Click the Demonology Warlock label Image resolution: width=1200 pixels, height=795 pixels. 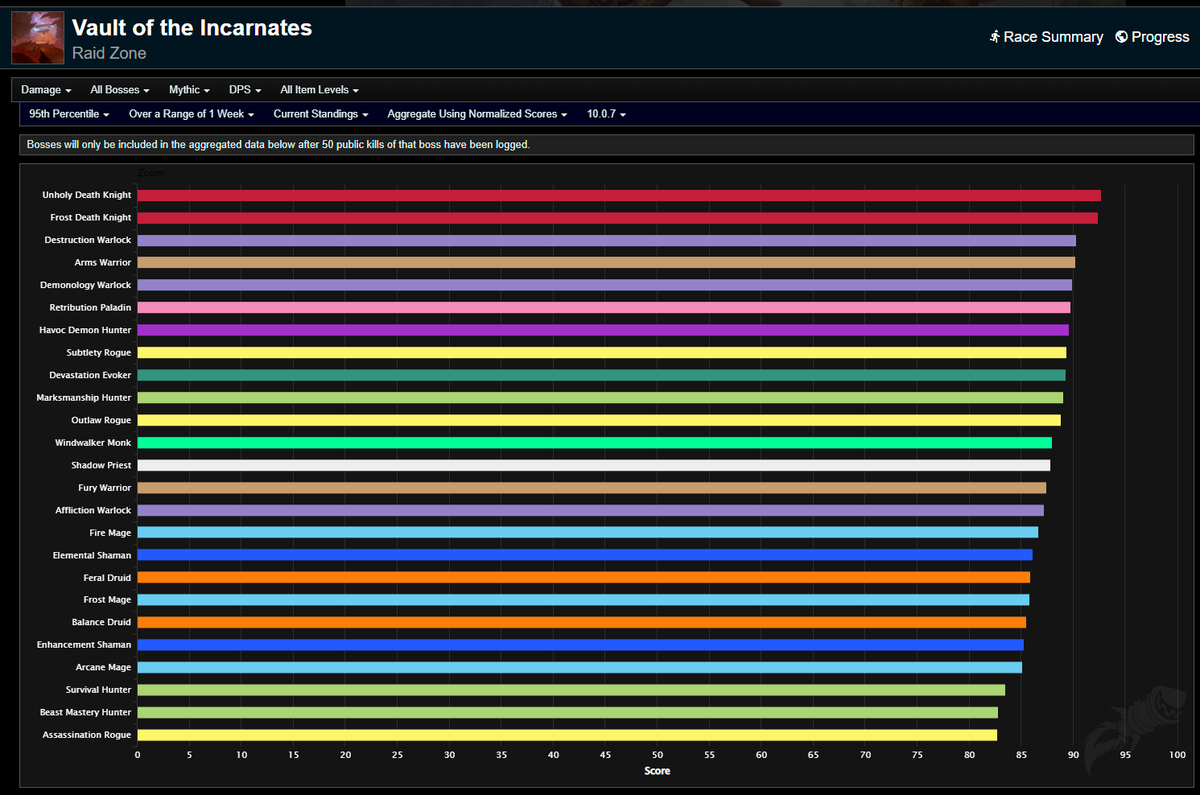point(85,285)
